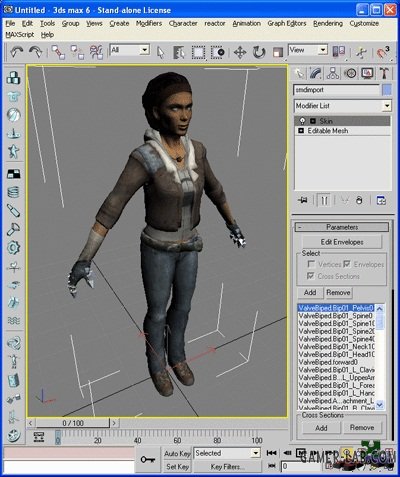Viewport: 400px width, 477px height.
Task: Click the Go to Start playback button
Action: pyautogui.click(x=271, y=453)
